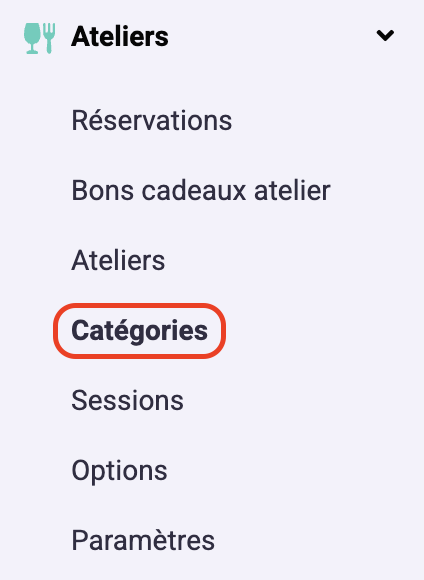Collapse the Ateliers section with the chevron

pos(385,36)
